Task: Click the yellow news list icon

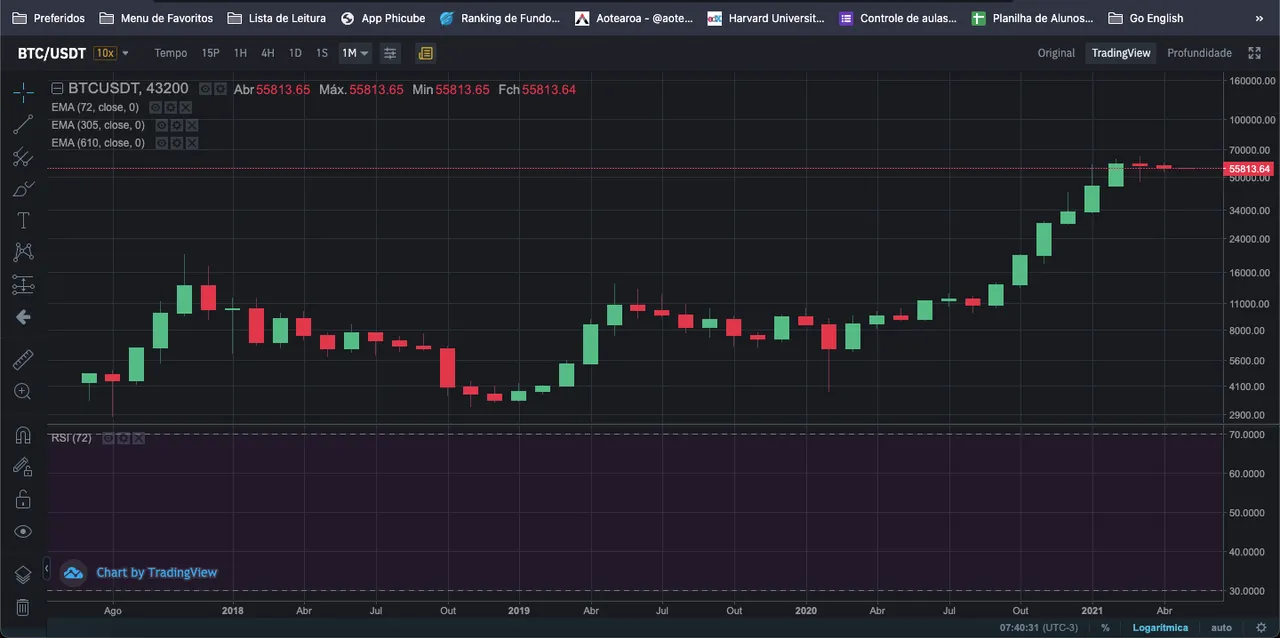Action: 425,53
